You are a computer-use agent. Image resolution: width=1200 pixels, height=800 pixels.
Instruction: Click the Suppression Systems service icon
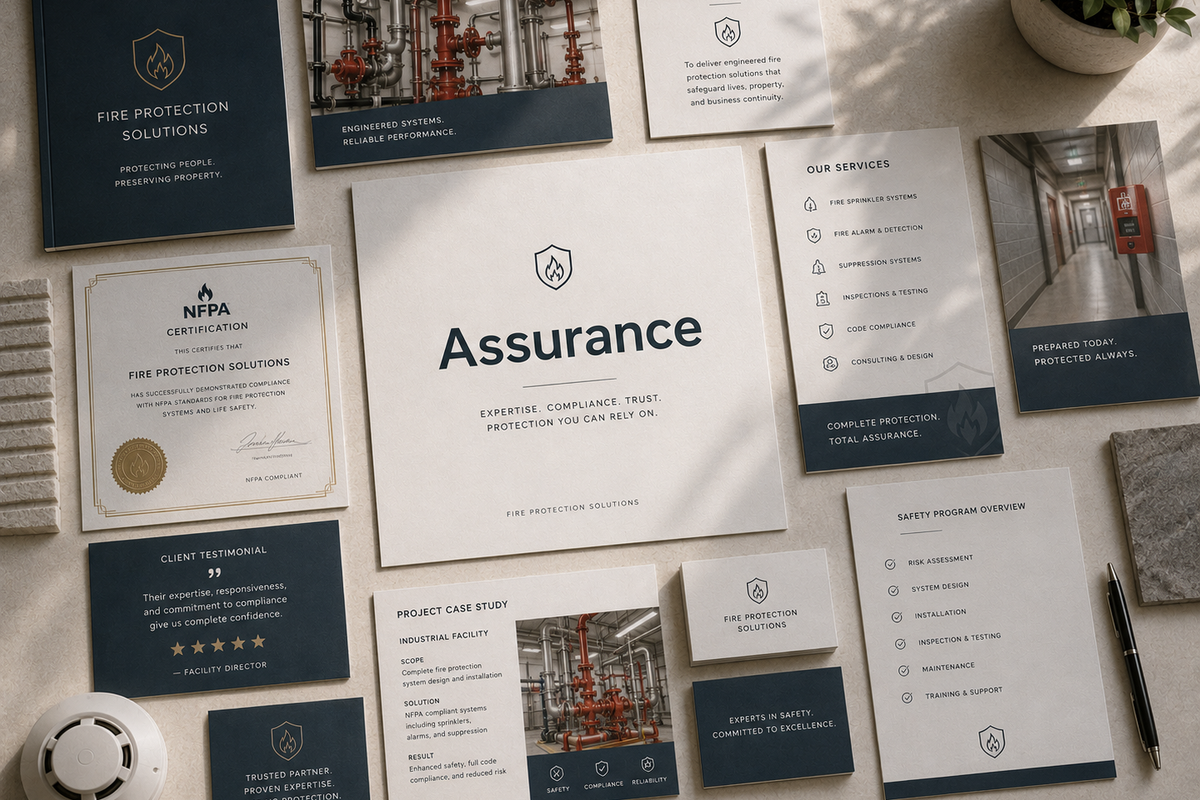coord(818,267)
